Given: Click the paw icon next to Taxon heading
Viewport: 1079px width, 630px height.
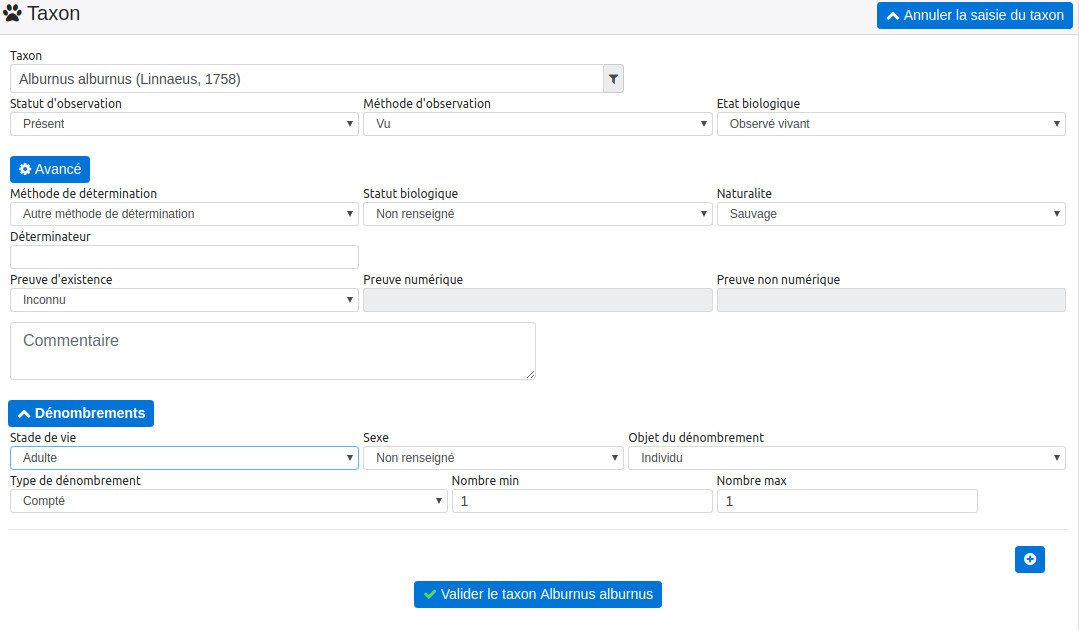Looking at the screenshot, I should 12,13.
